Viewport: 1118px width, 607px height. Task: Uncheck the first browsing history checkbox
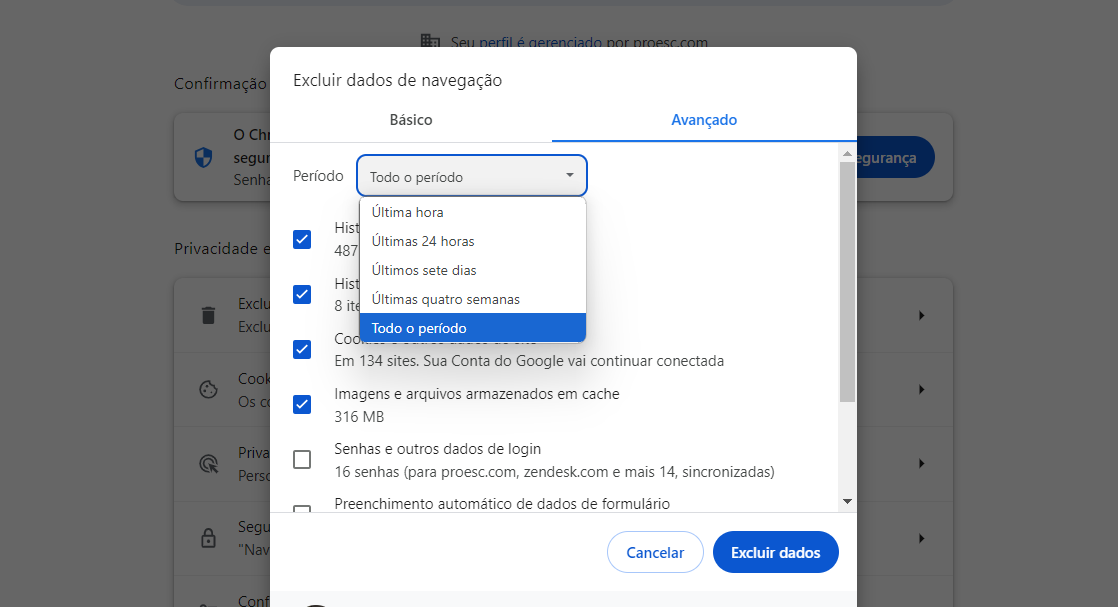point(302,240)
